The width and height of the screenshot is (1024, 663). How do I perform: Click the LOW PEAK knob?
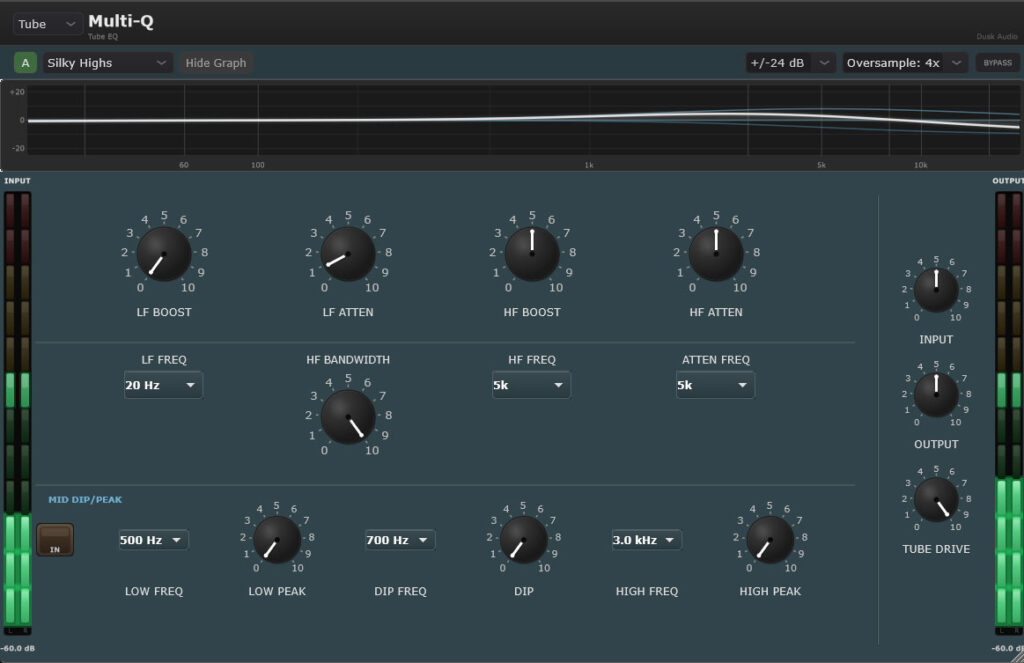coord(277,539)
